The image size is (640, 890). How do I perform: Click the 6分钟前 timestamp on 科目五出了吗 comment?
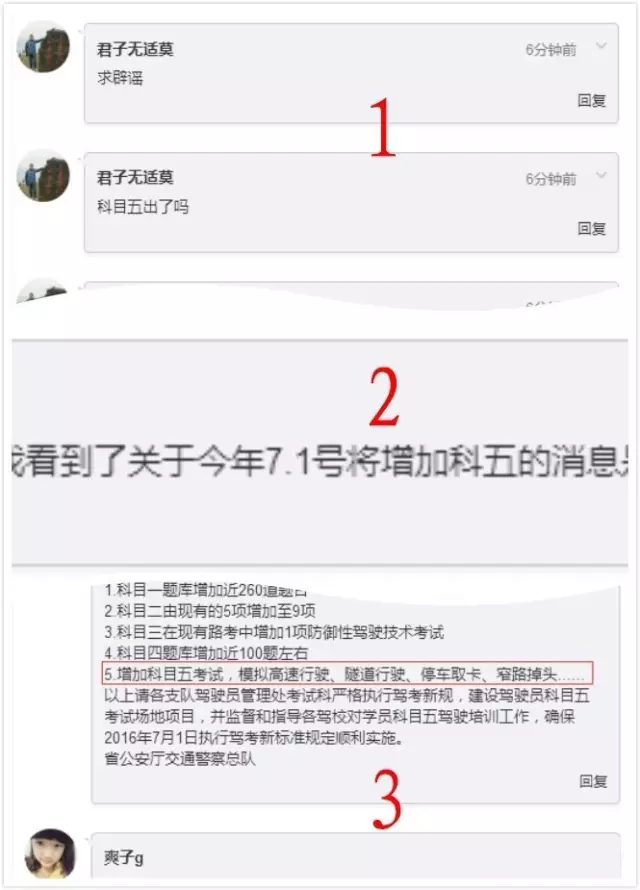pos(550,179)
